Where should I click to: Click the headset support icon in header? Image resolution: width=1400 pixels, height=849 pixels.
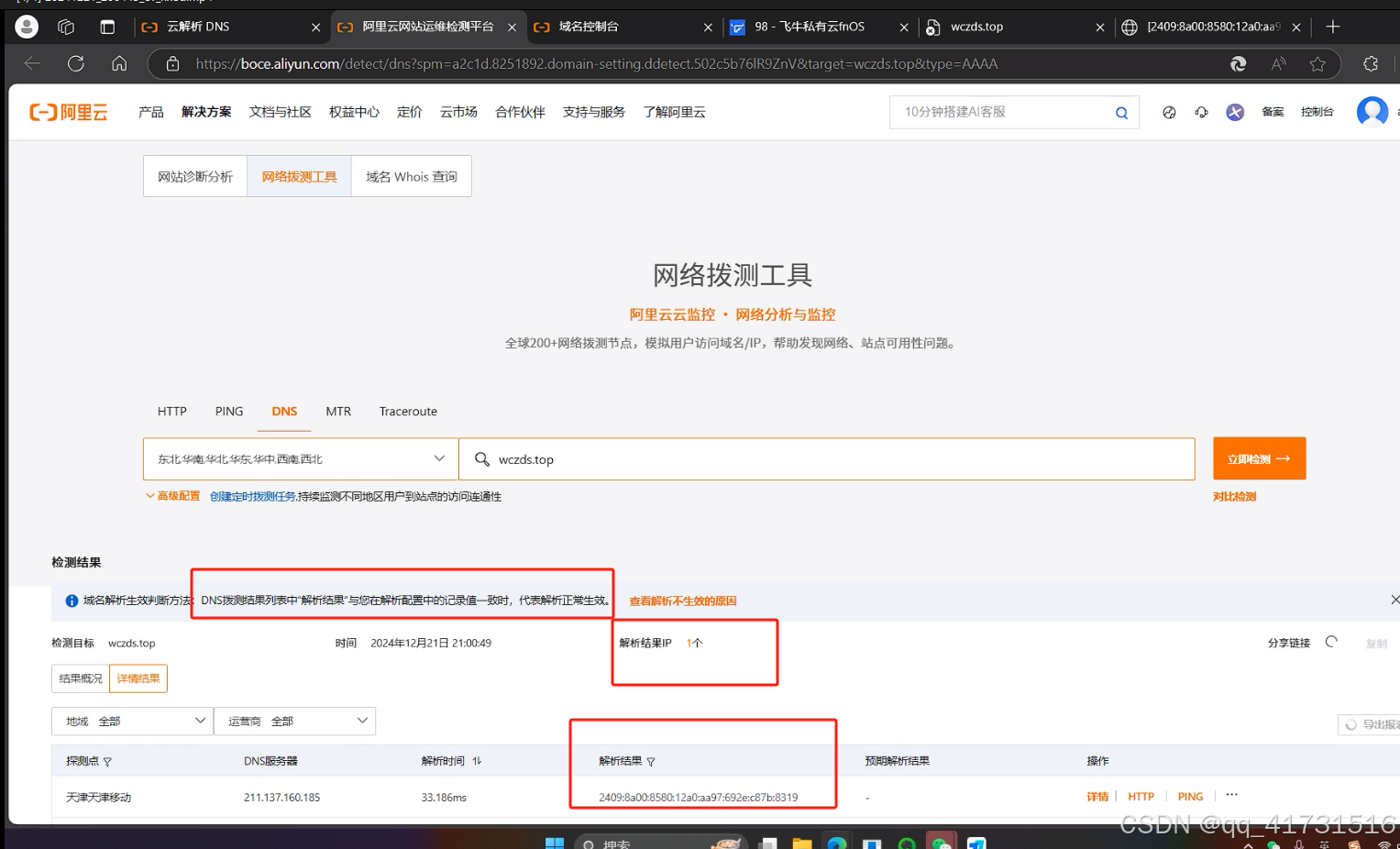click(1201, 112)
